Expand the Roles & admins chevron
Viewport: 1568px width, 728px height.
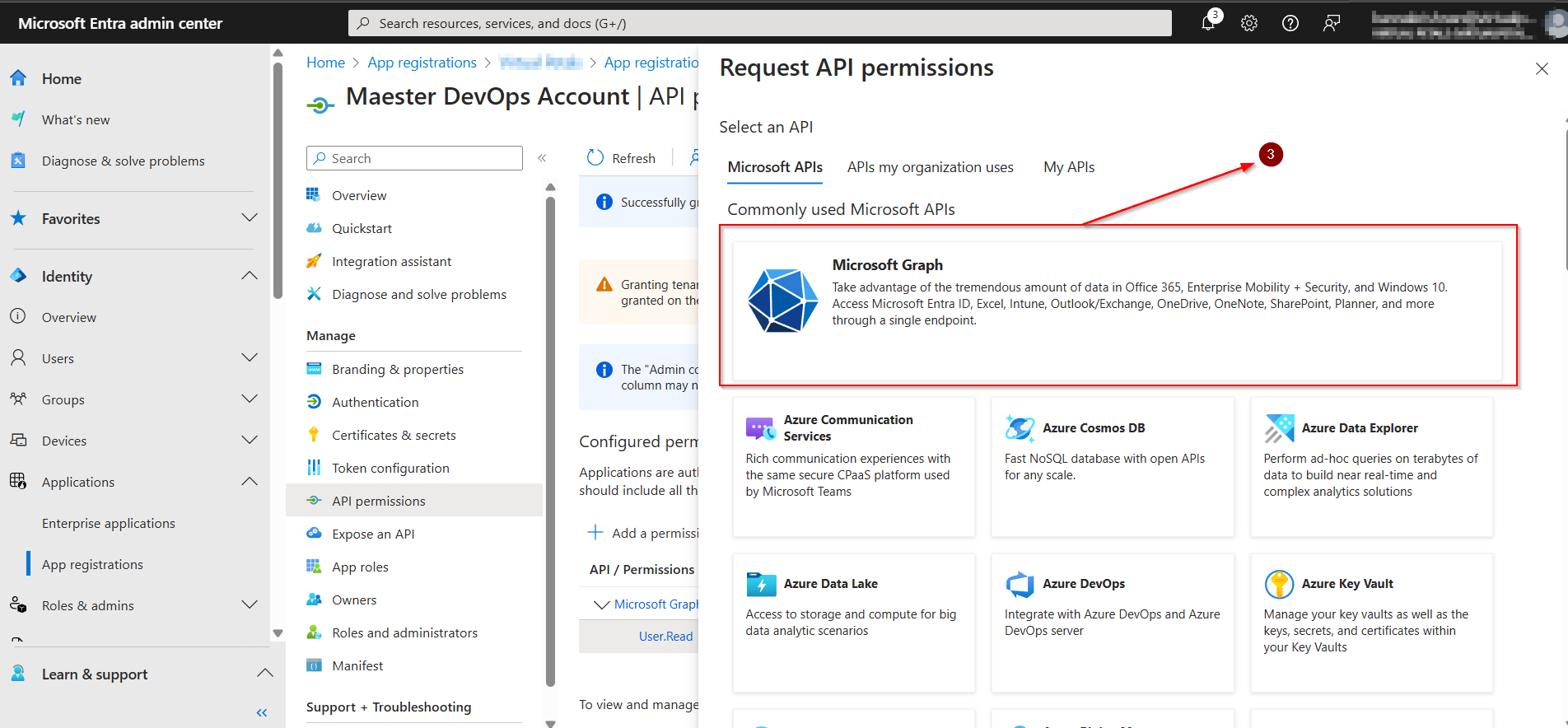pyautogui.click(x=250, y=604)
